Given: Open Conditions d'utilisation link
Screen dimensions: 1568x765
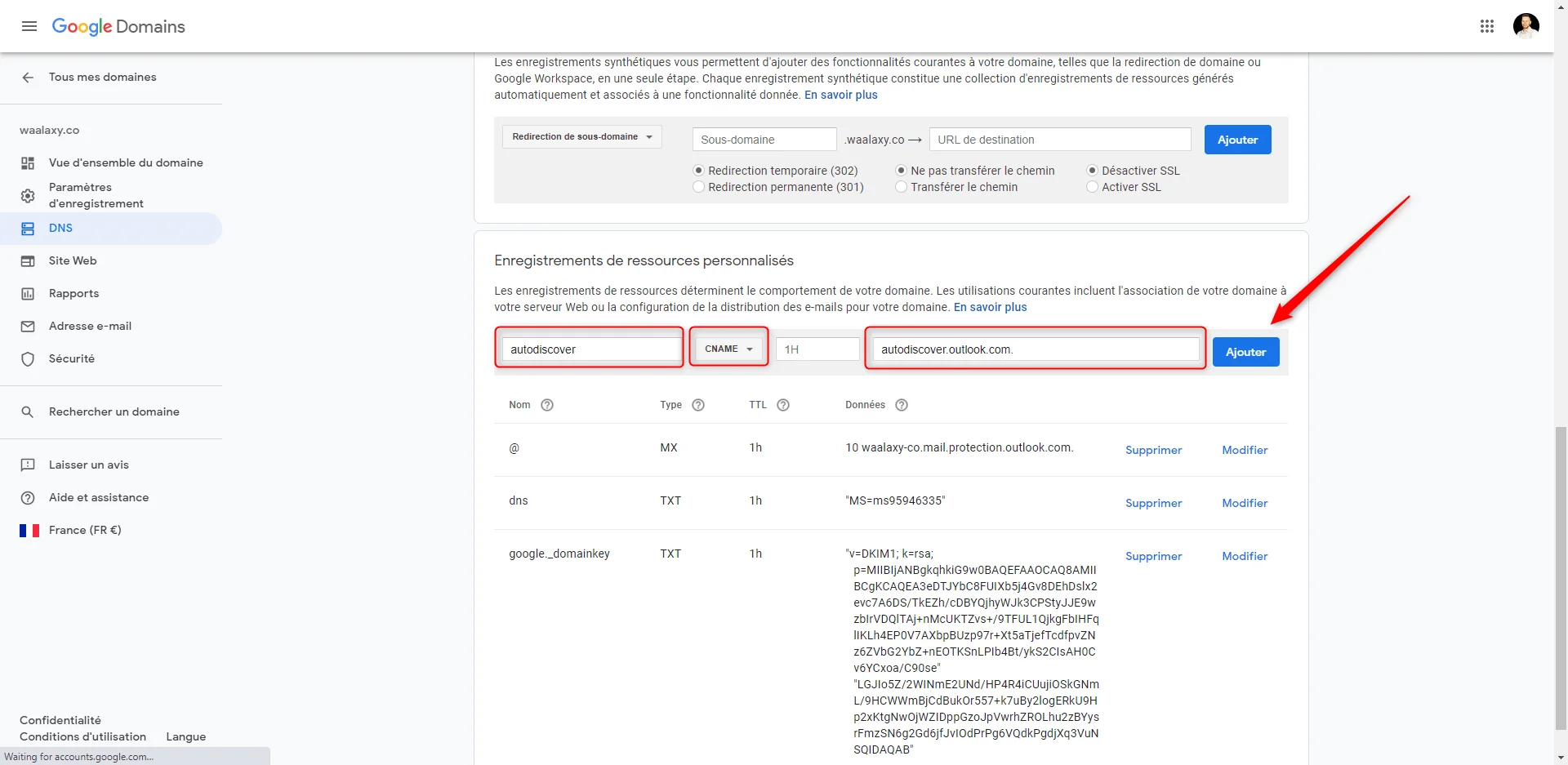Looking at the screenshot, I should tap(83, 736).
